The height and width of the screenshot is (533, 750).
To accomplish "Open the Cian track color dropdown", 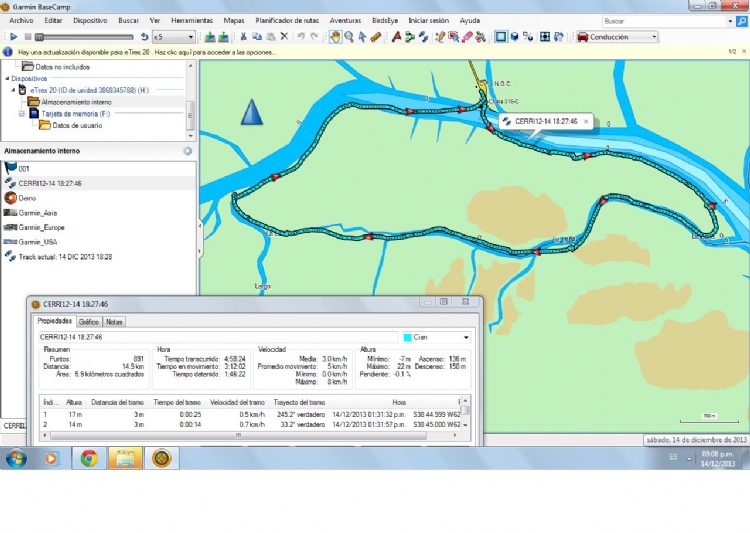I will [436, 337].
